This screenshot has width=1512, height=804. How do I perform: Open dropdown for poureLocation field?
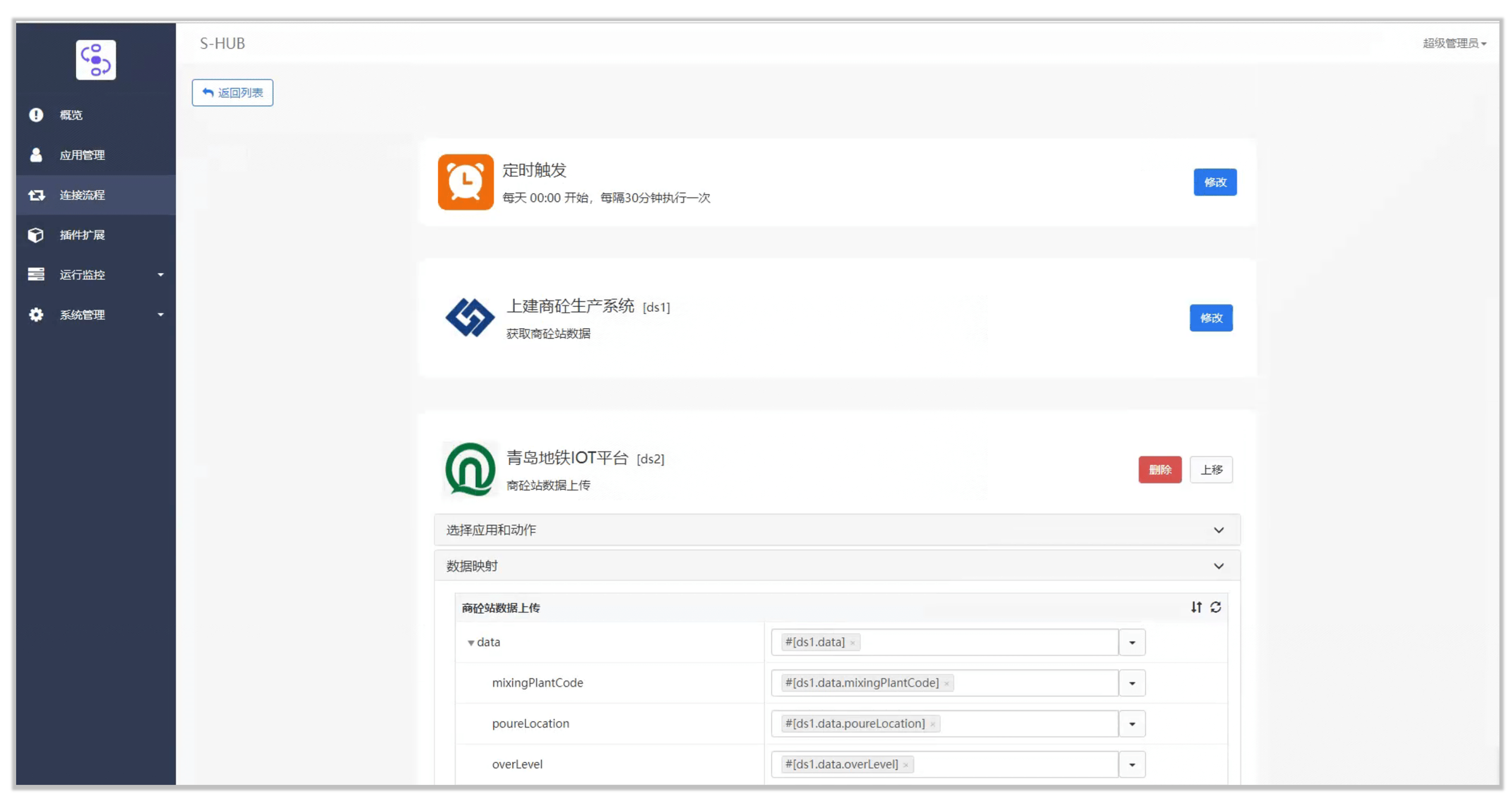point(1132,724)
